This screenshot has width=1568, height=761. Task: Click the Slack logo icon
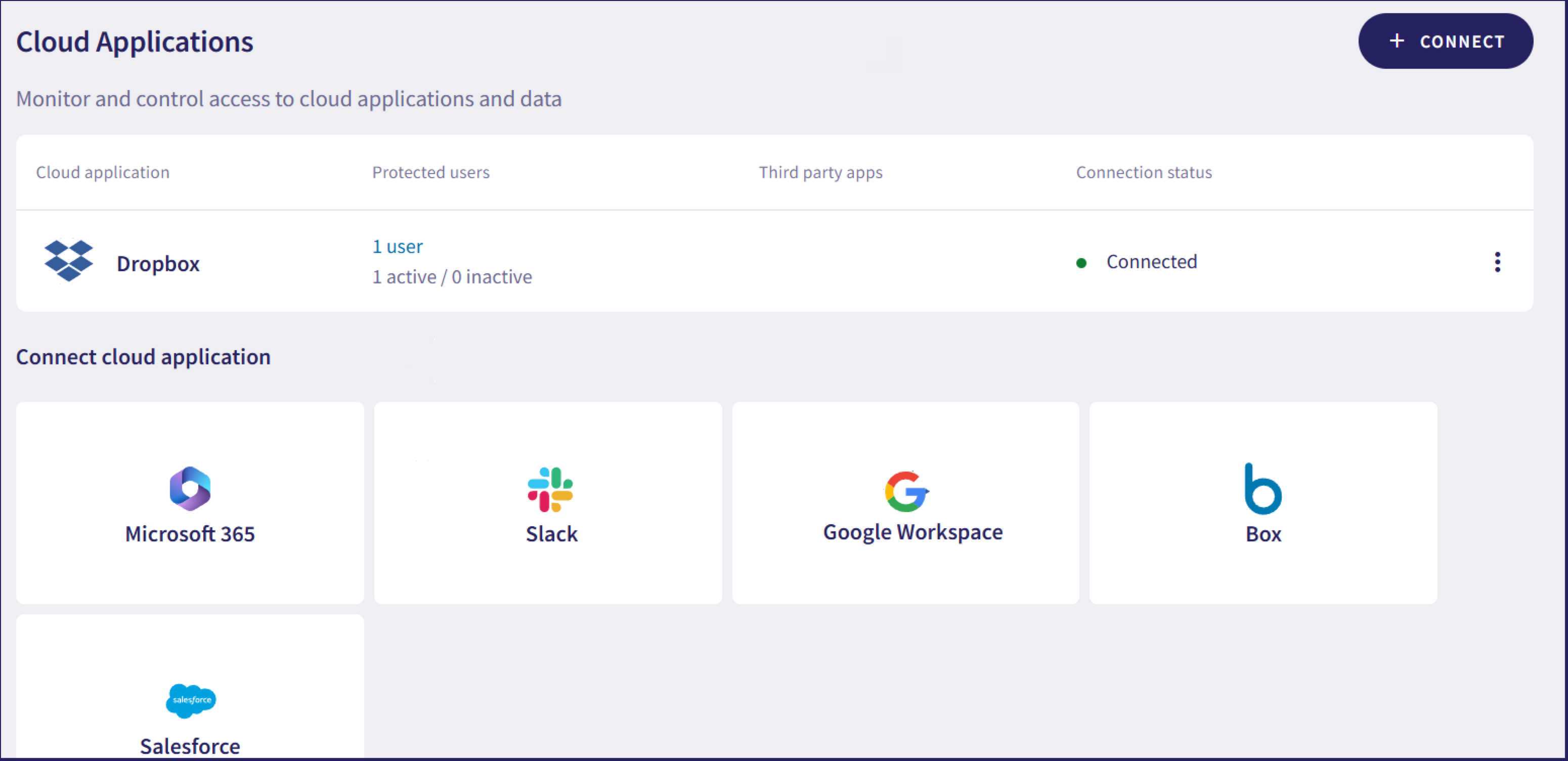(550, 489)
